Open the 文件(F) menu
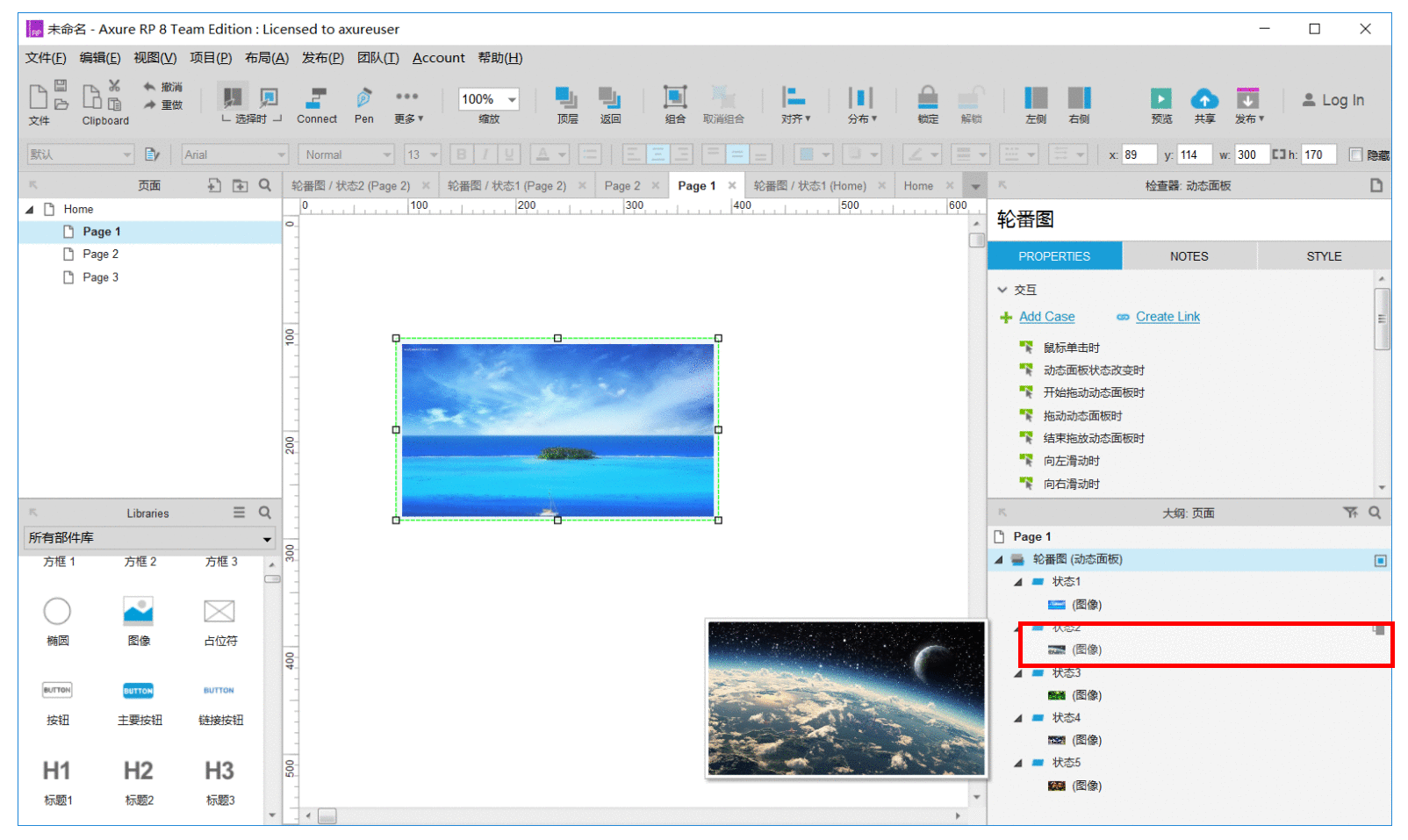Image resolution: width=1408 pixels, height=840 pixels. pyautogui.click(x=46, y=58)
